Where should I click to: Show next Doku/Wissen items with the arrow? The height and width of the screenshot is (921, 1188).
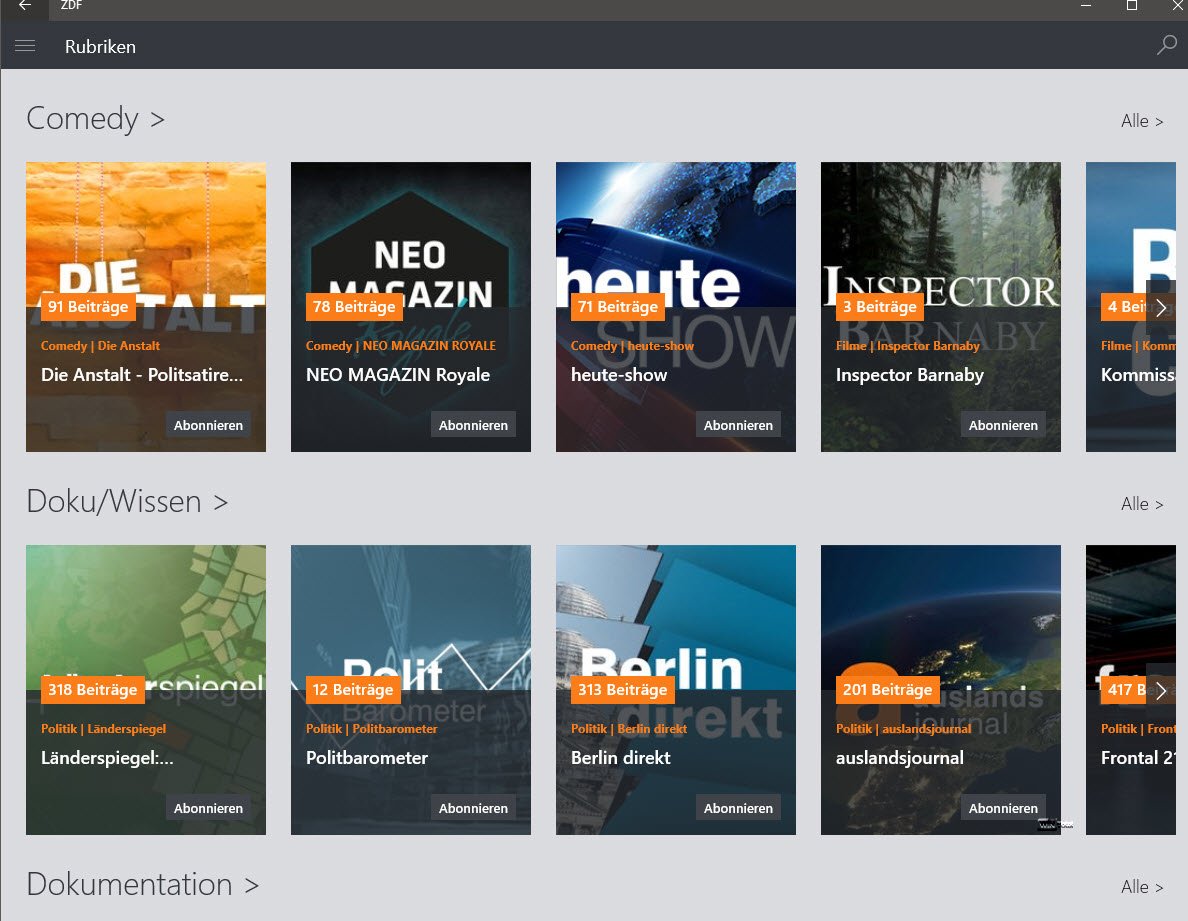[1161, 690]
